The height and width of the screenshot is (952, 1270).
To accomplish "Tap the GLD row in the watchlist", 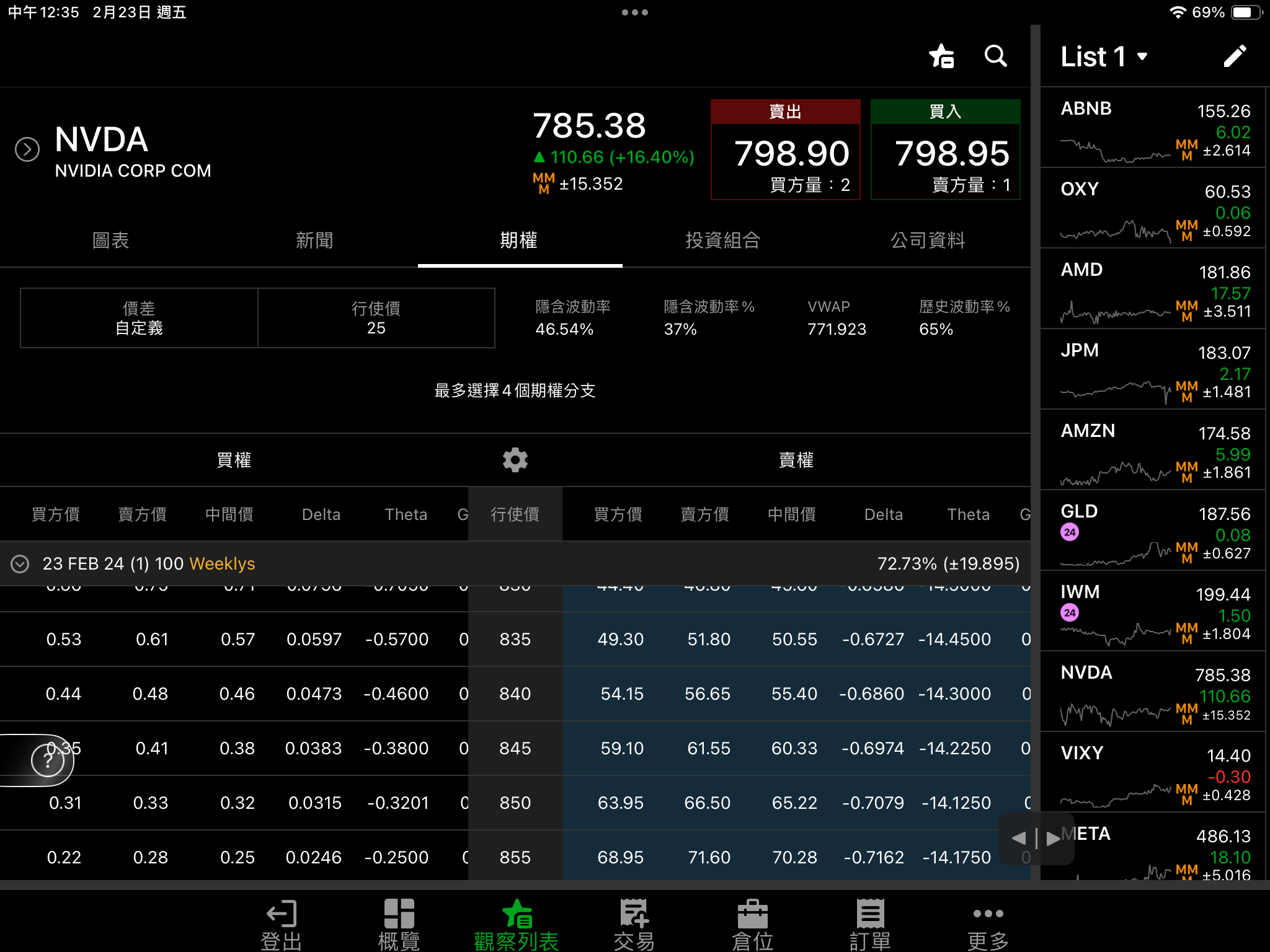I will tap(1153, 531).
